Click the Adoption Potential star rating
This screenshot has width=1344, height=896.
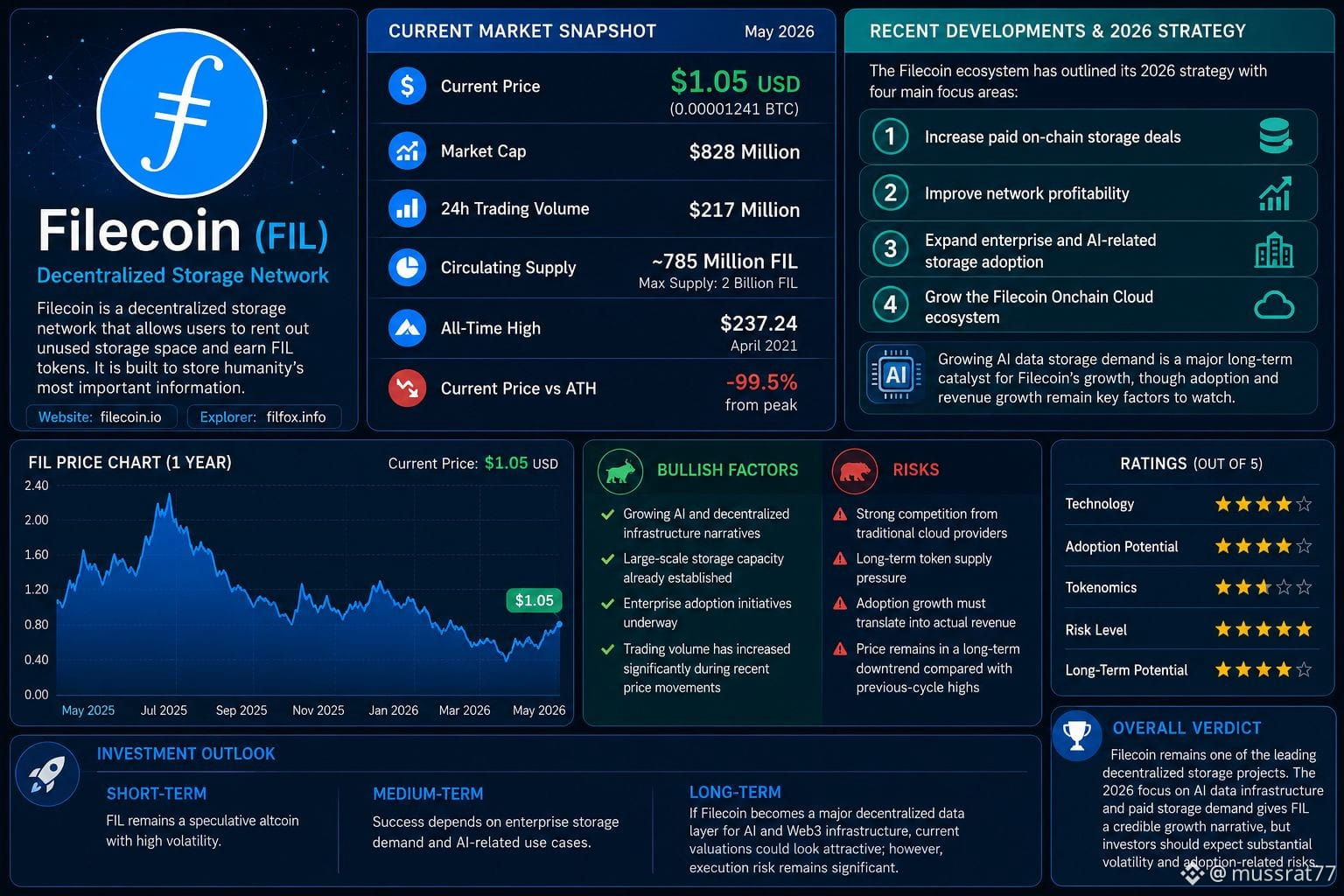(1263, 546)
